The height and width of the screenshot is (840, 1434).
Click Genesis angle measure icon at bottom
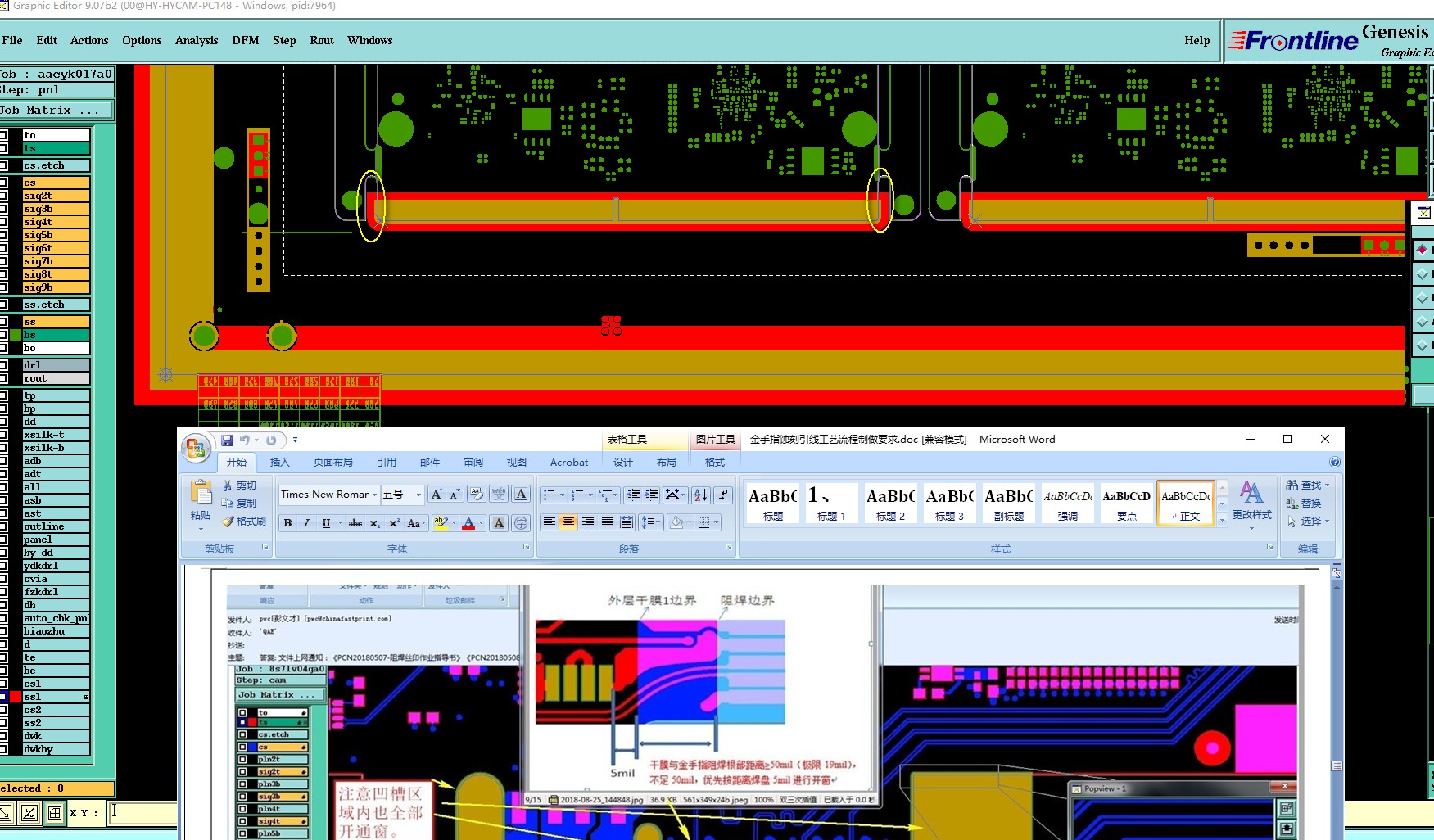tap(29, 812)
